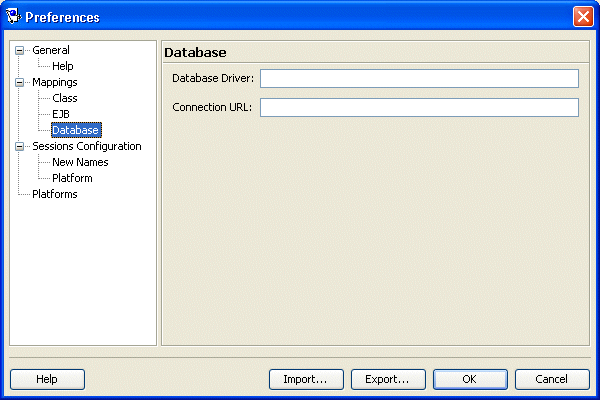
Task: Click the Connection URL label
Action: click(212, 108)
